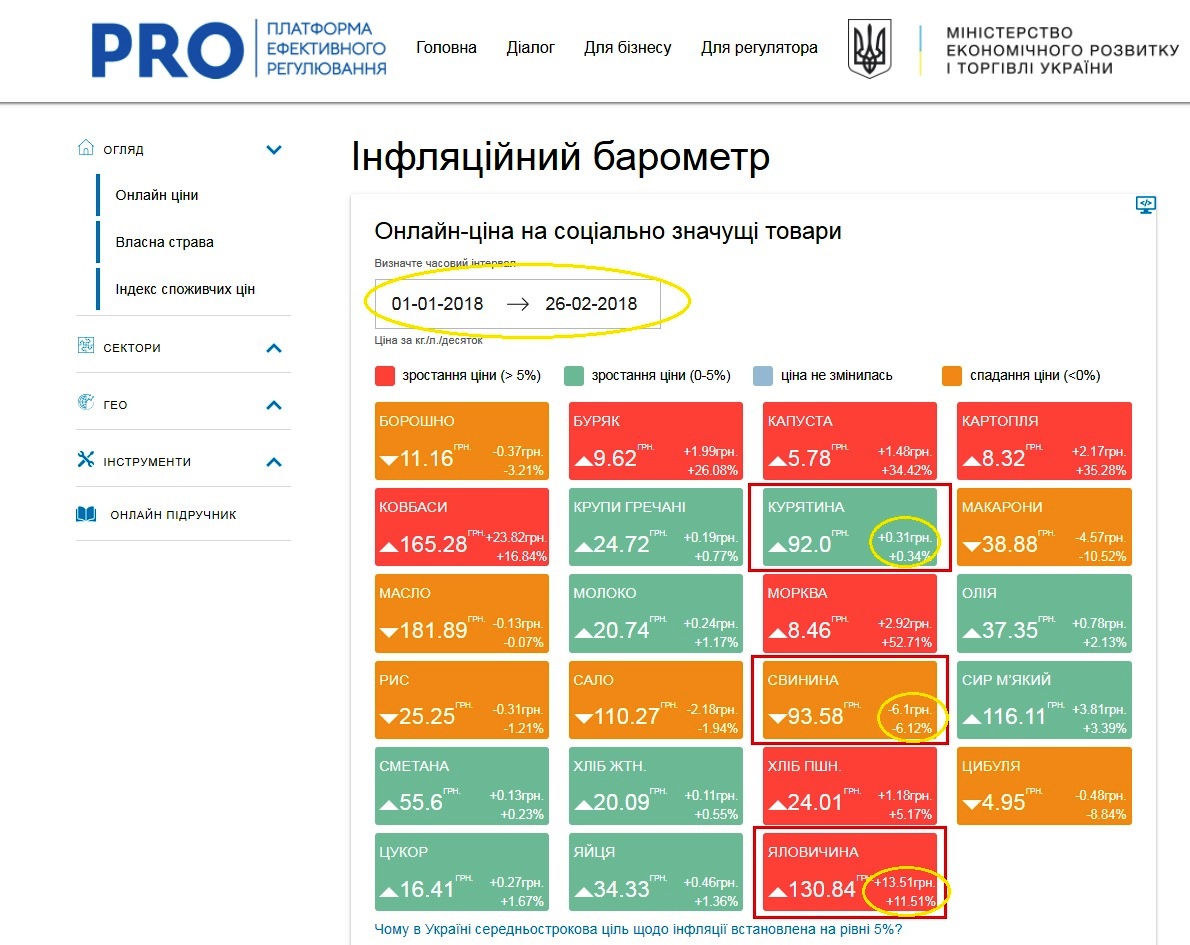The height and width of the screenshot is (945, 1190).
Task: Expand the Сектори section arrow
Action: point(274,348)
